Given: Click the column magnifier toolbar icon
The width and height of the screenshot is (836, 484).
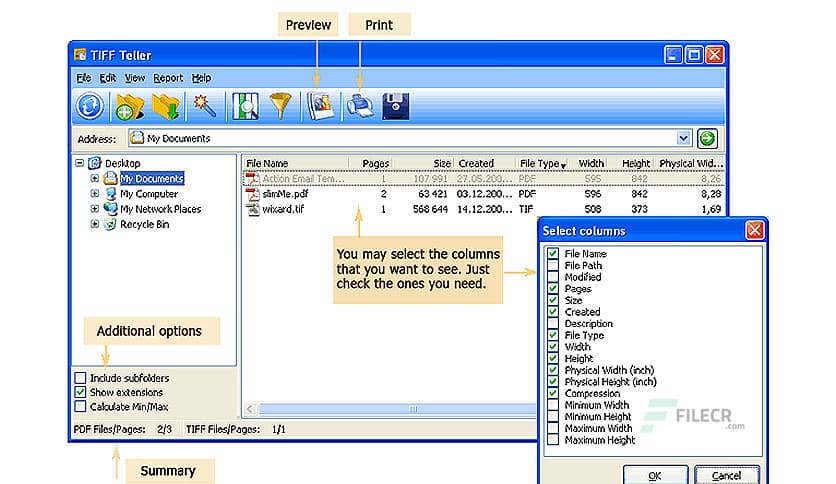Looking at the screenshot, I should point(245,106).
